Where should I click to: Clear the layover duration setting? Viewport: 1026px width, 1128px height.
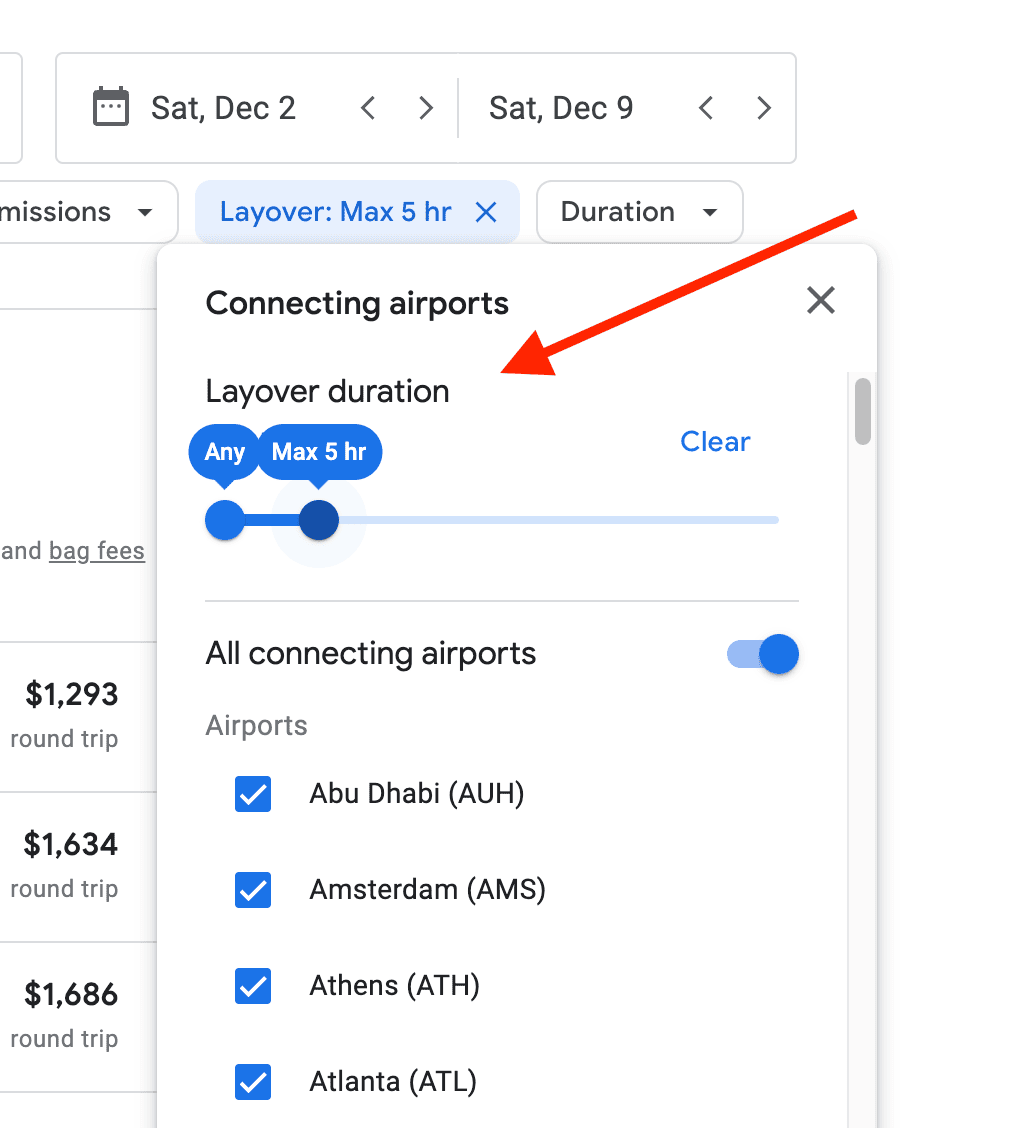click(x=715, y=442)
